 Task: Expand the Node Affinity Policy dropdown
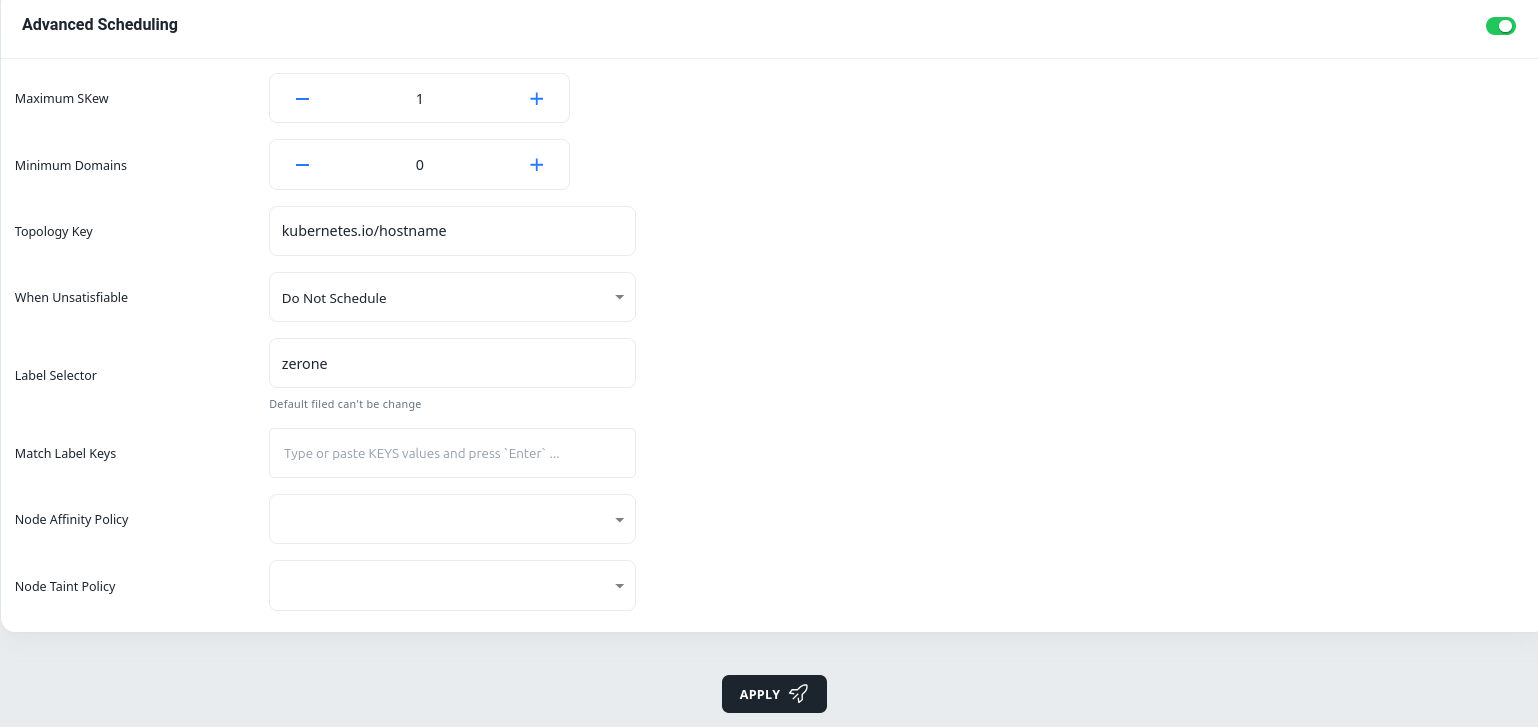click(x=452, y=519)
